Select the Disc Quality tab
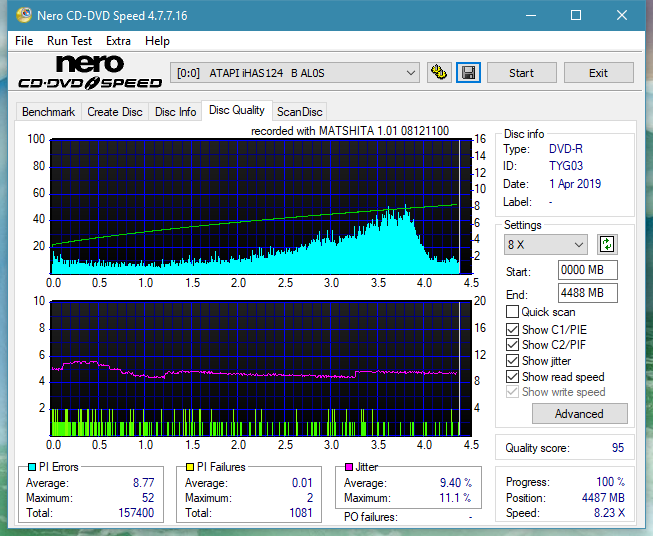653x536 pixels. 237,110
